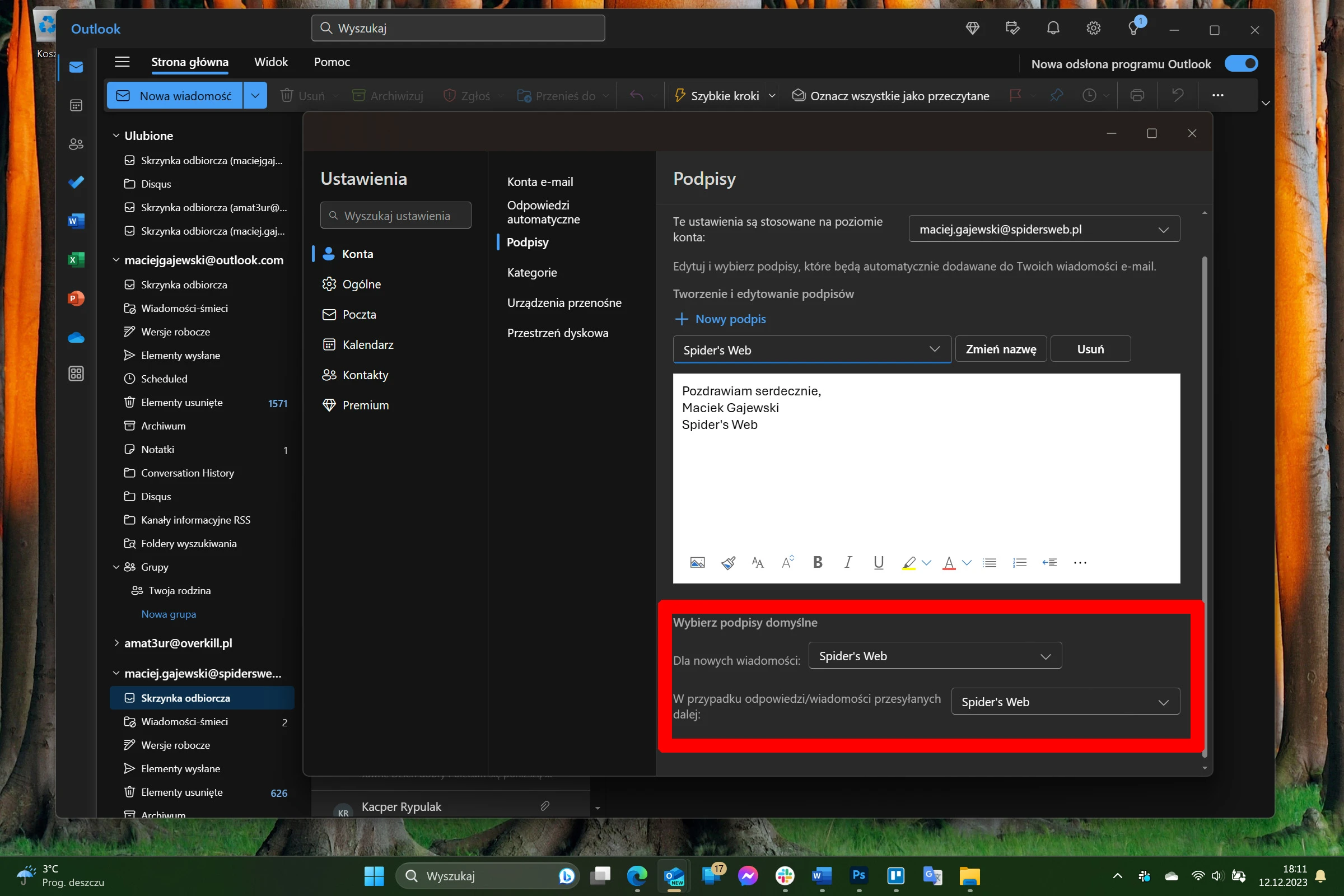Screen dimensions: 1344x896
Task: Open the account dropdown maciej.gajewski@spidersweb.pl
Action: pos(1044,229)
